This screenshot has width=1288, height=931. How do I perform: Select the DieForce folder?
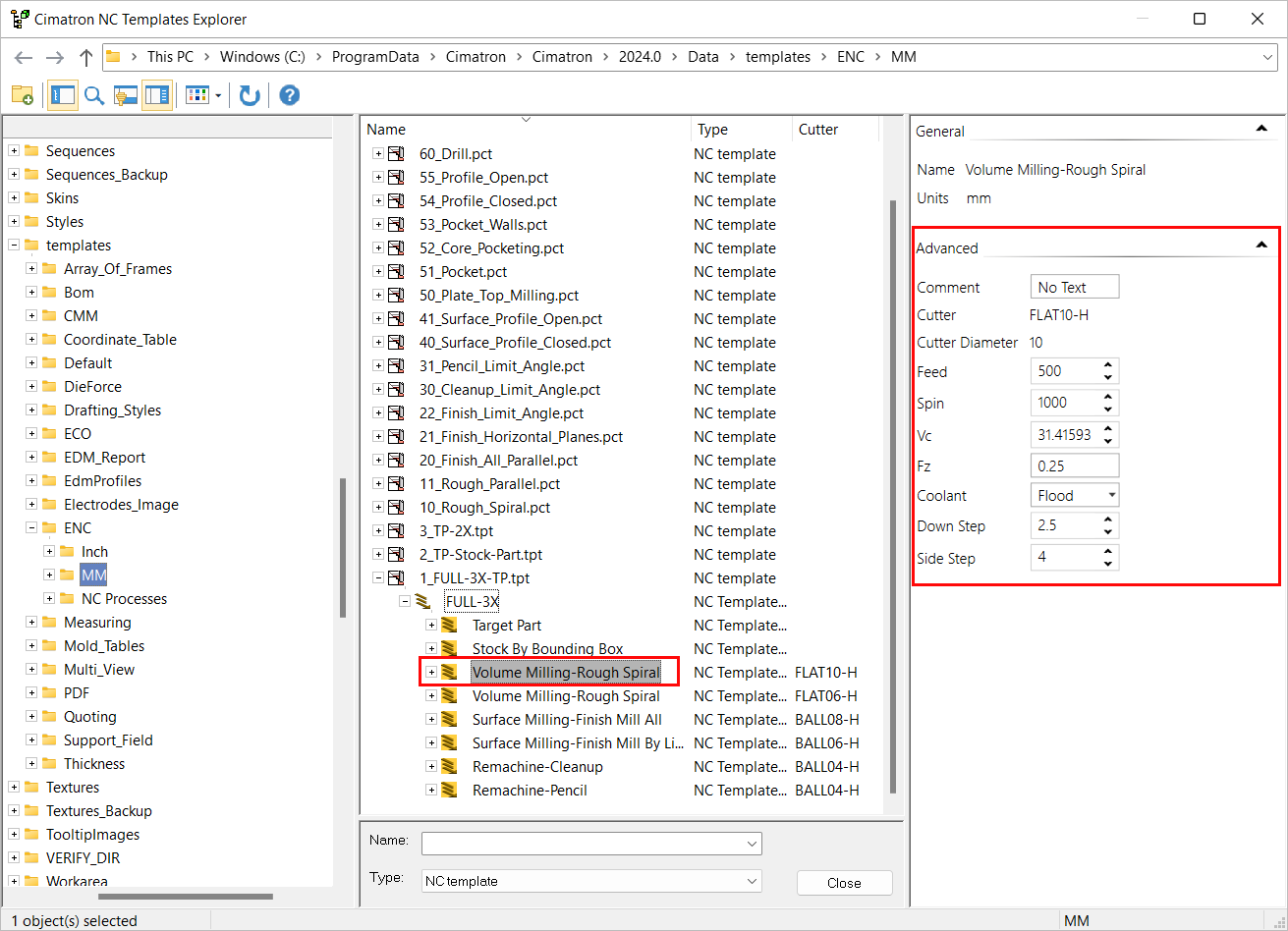(x=92, y=387)
